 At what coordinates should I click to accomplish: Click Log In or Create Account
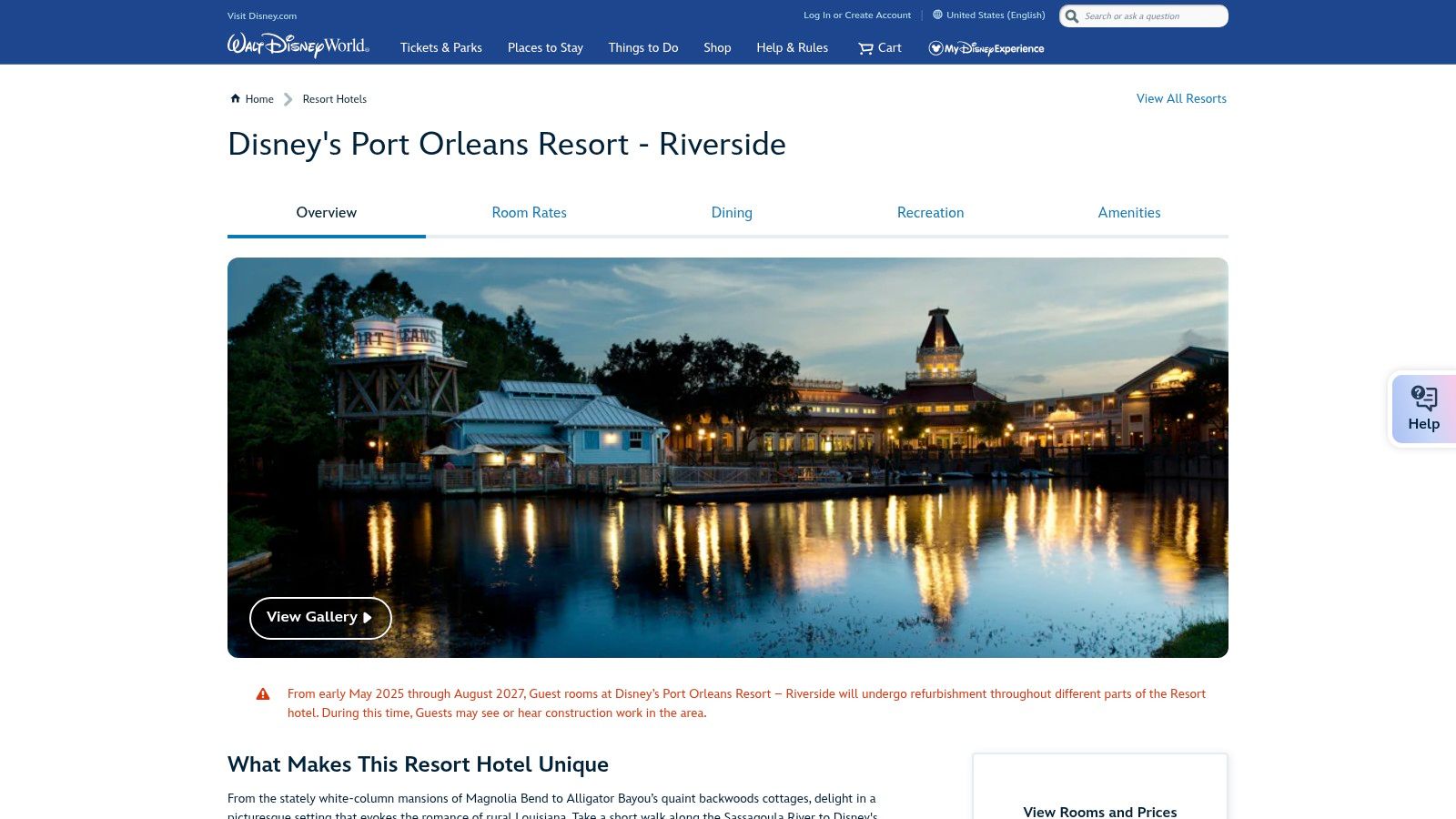857,15
